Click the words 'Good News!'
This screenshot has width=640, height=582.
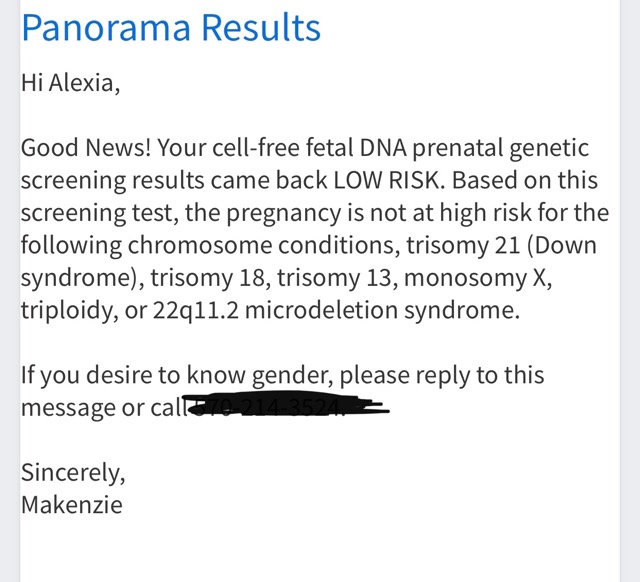86,147
